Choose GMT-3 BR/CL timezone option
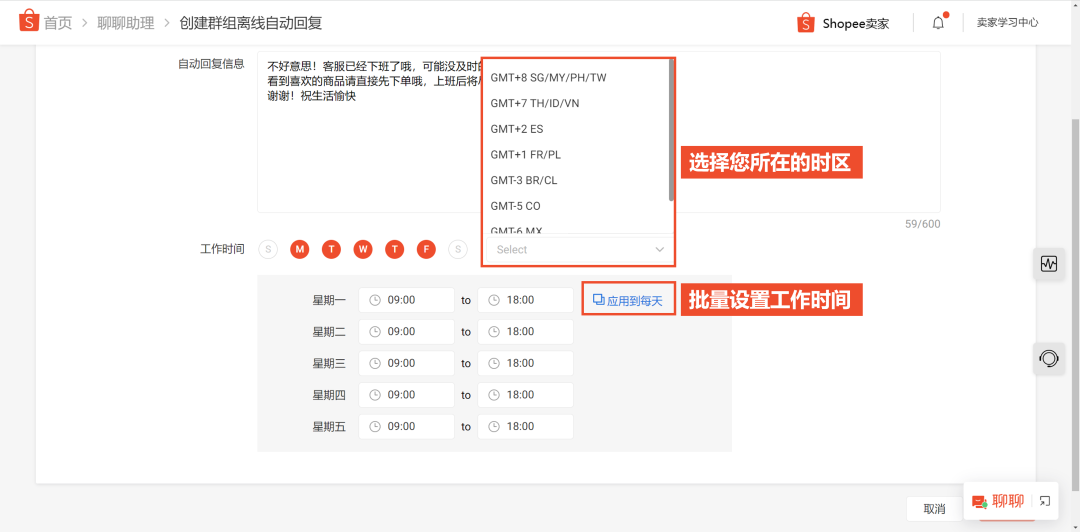The height and width of the screenshot is (532, 1080). [x=524, y=180]
